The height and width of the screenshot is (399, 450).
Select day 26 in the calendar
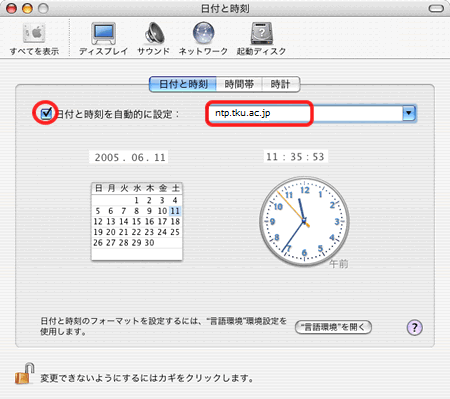(x=98, y=243)
